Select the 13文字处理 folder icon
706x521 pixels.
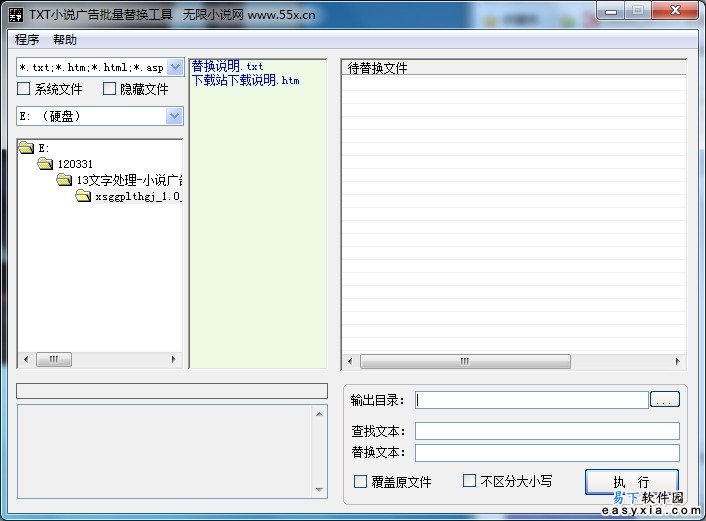click(64, 180)
